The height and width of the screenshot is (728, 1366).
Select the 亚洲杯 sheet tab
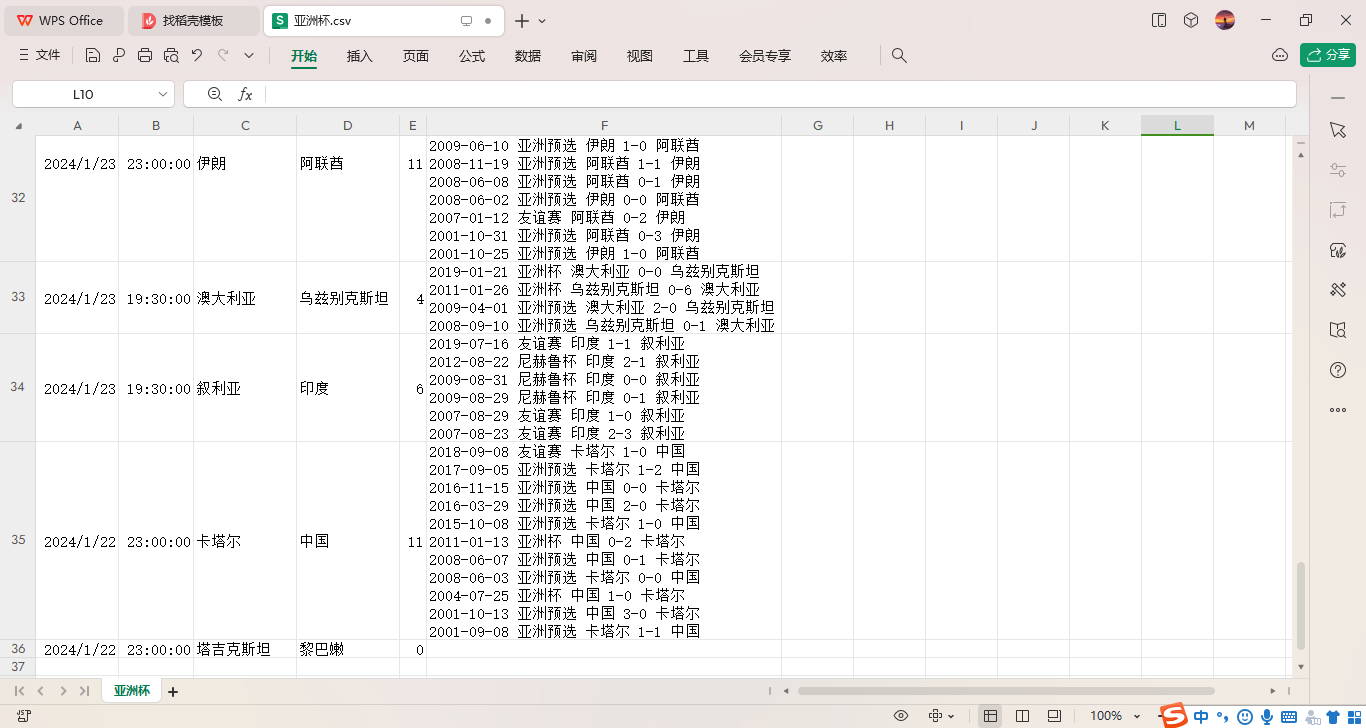(x=131, y=691)
